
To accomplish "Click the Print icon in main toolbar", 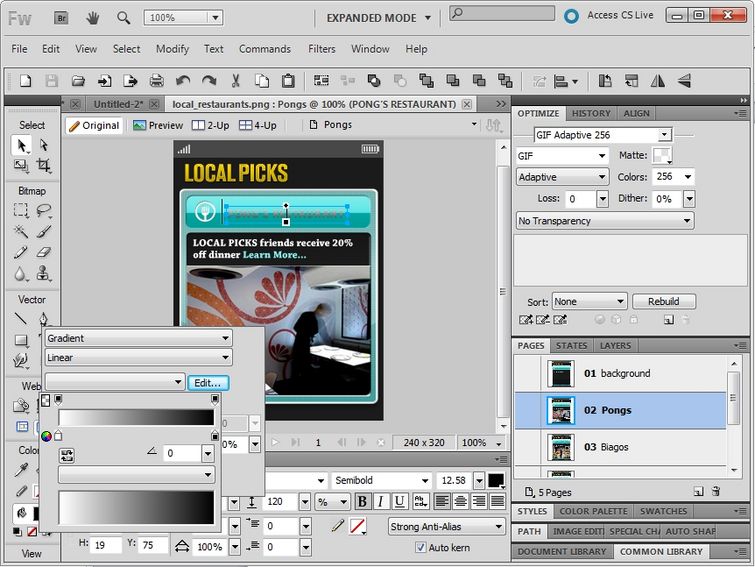I will coord(156,81).
